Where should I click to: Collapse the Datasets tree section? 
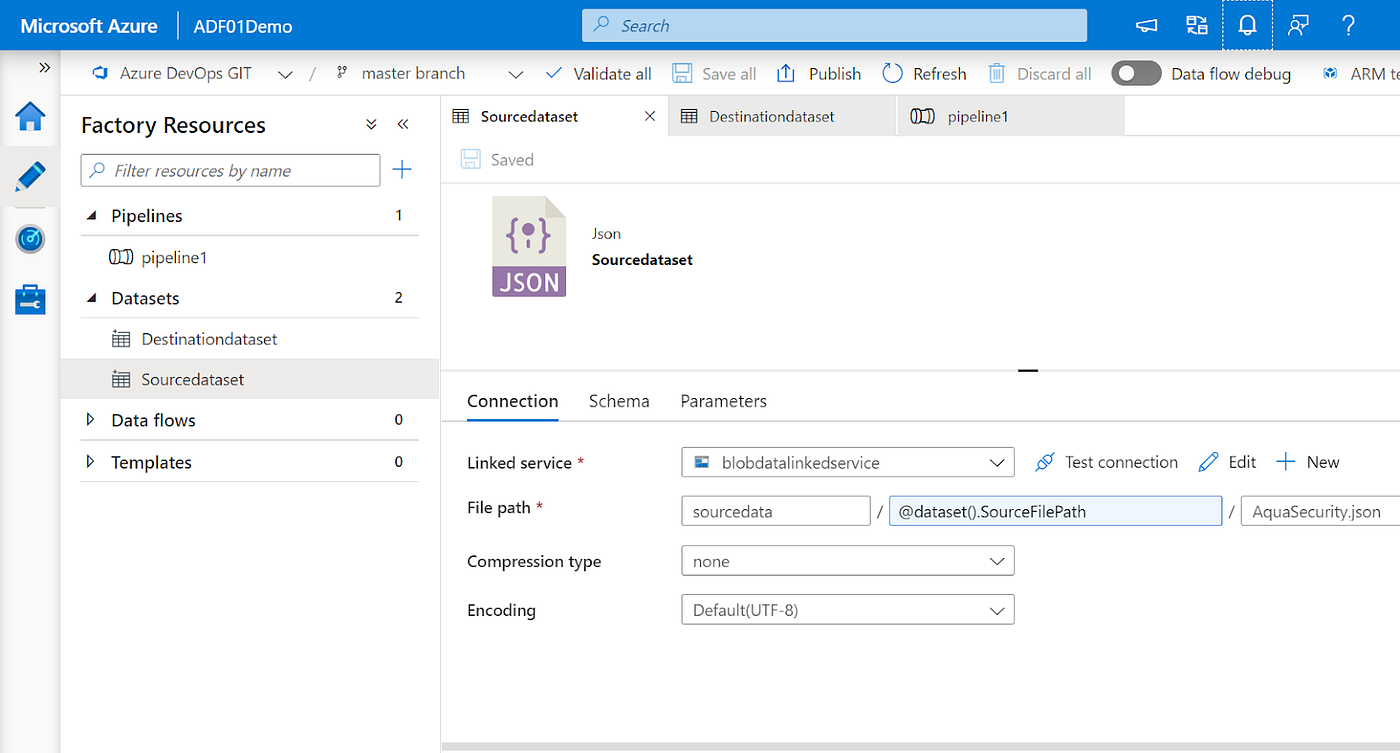point(92,298)
